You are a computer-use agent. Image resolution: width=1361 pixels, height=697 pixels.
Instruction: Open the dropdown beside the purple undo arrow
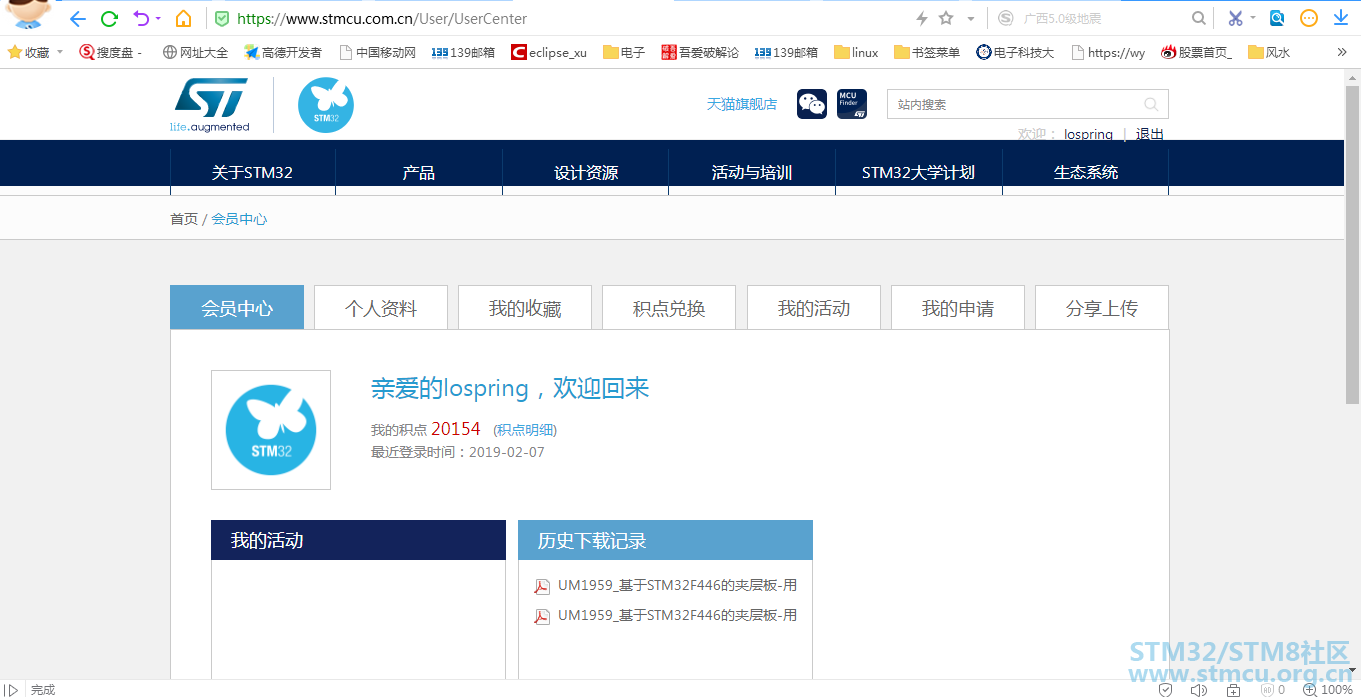[x=158, y=19]
